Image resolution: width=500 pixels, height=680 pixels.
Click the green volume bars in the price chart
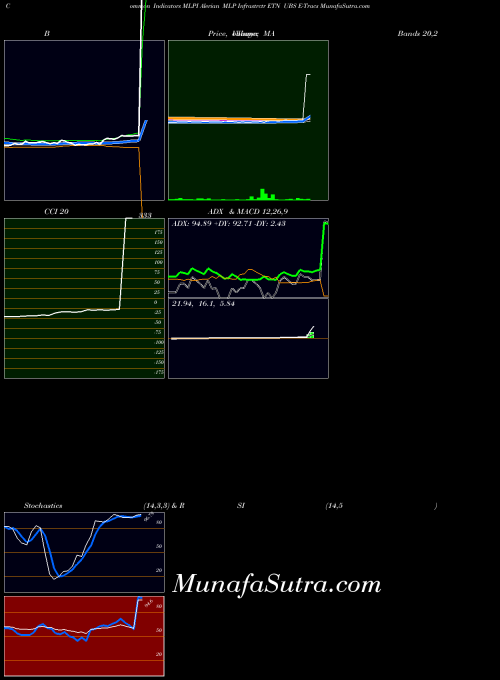click(265, 195)
